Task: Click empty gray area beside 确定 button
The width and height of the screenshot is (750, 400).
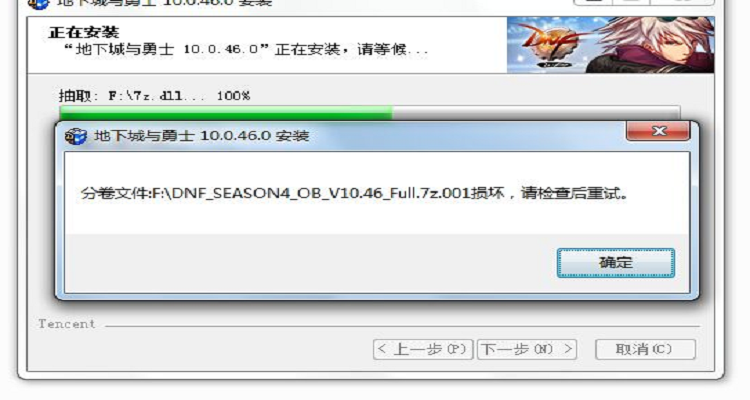Action: (311, 263)
